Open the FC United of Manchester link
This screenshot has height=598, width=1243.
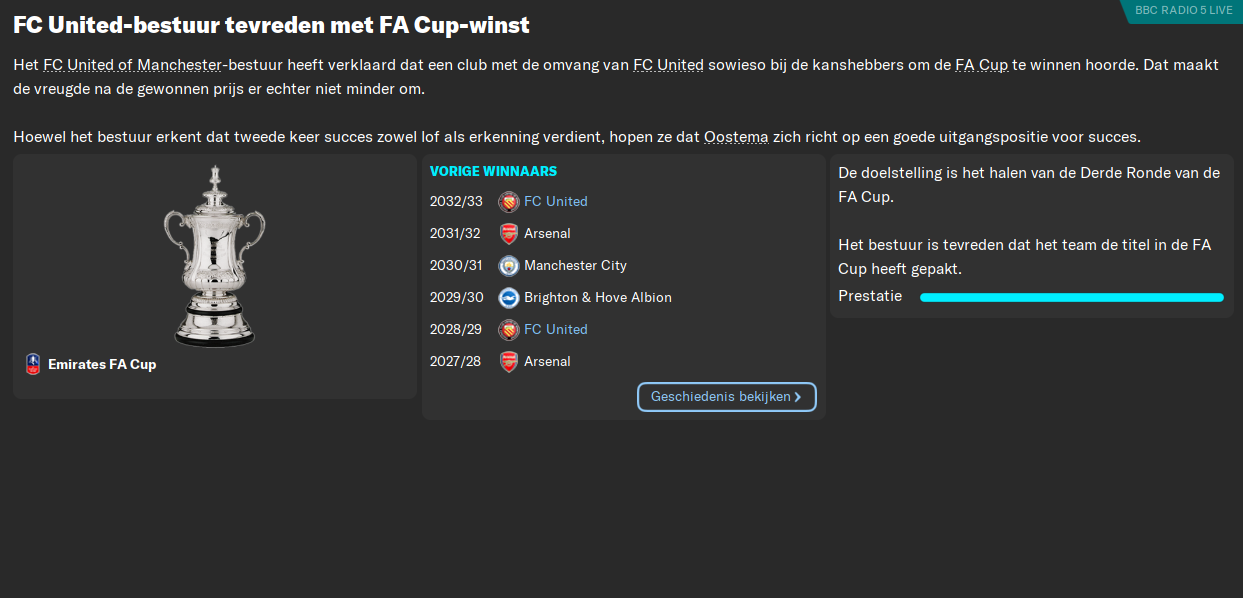[132, 65]
